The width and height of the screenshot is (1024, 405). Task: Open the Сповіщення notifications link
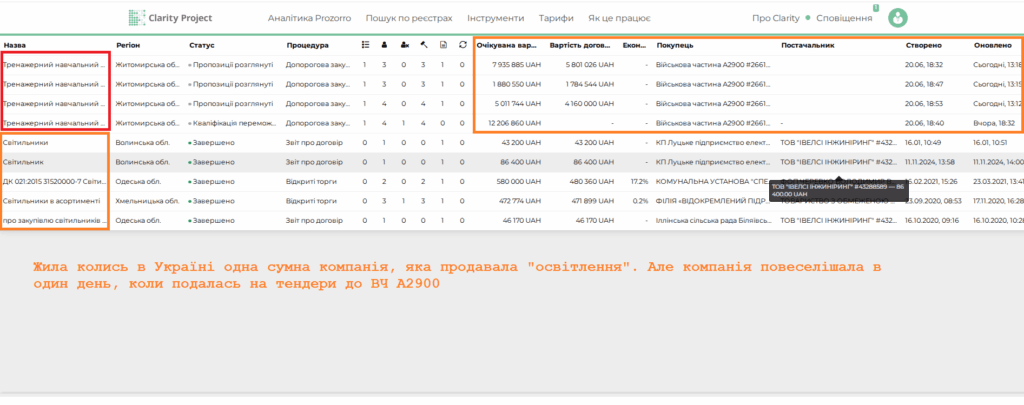pyautogui.click(x=844, y=18)
